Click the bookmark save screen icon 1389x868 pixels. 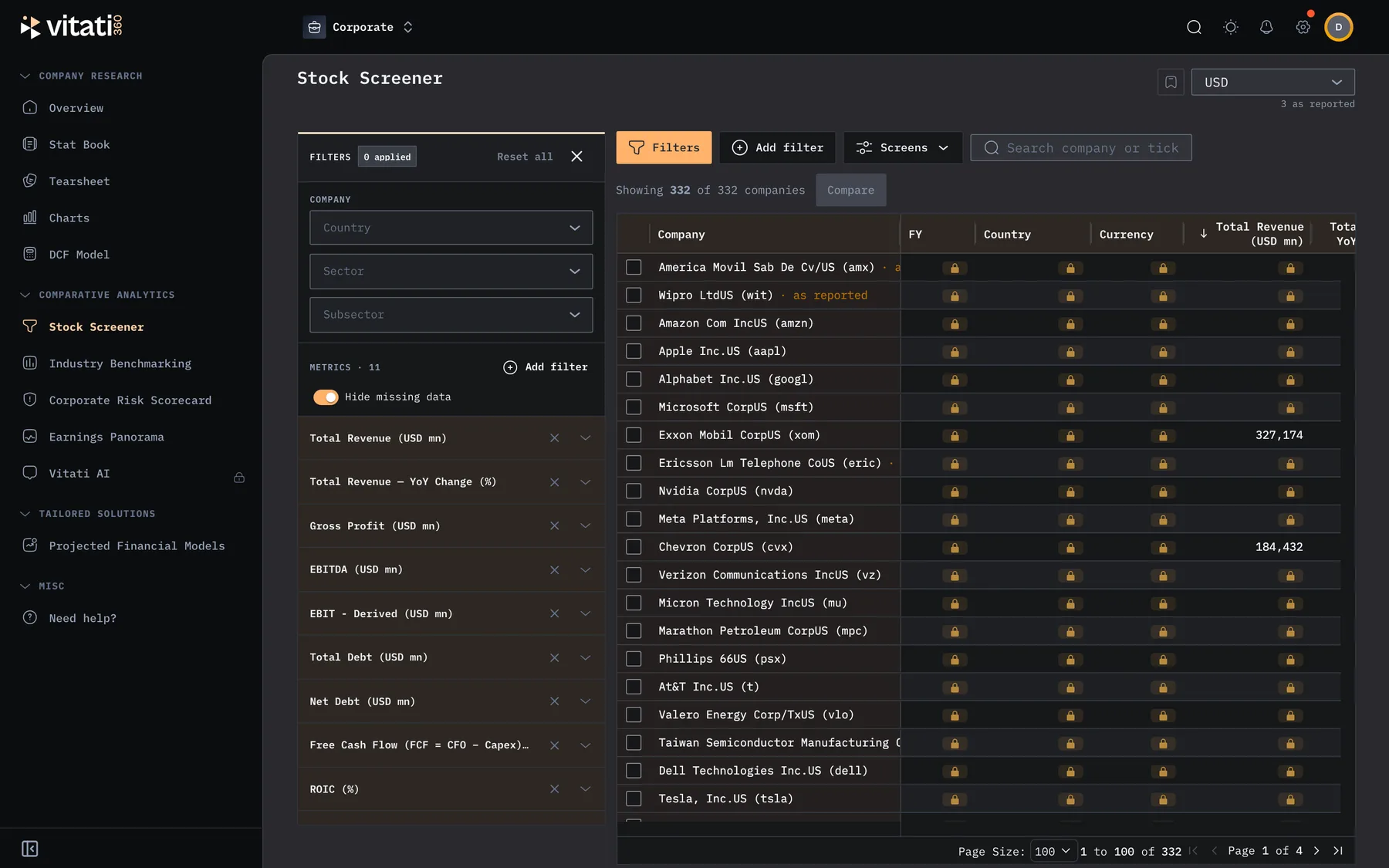tap(1171, 82)
